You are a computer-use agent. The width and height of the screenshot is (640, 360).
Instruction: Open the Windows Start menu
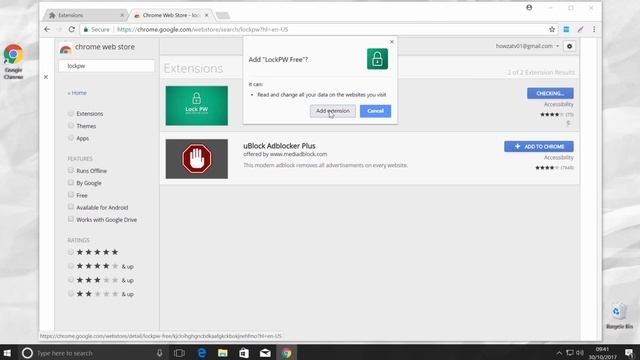click(7, 353)
